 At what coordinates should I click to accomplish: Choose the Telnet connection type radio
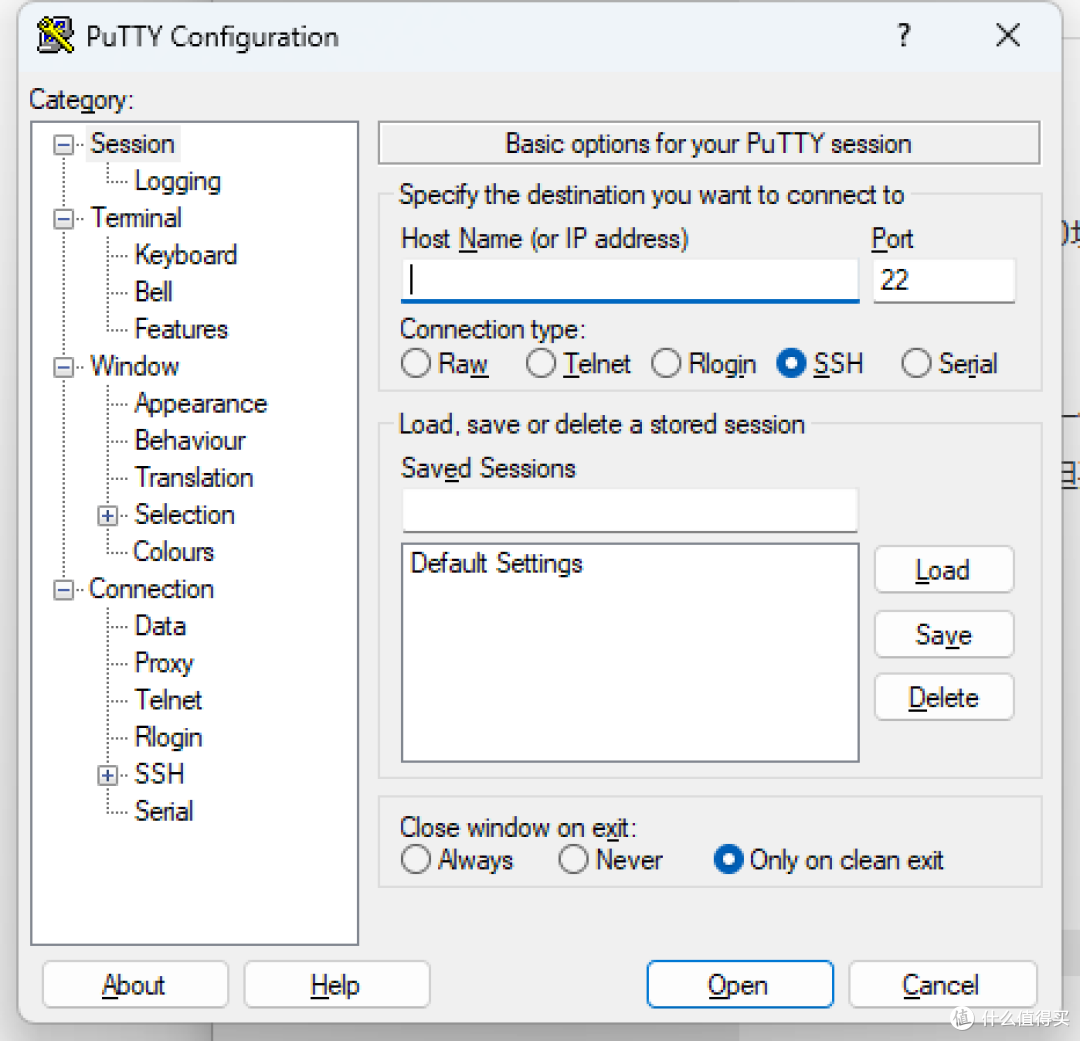tap(541, 363)
